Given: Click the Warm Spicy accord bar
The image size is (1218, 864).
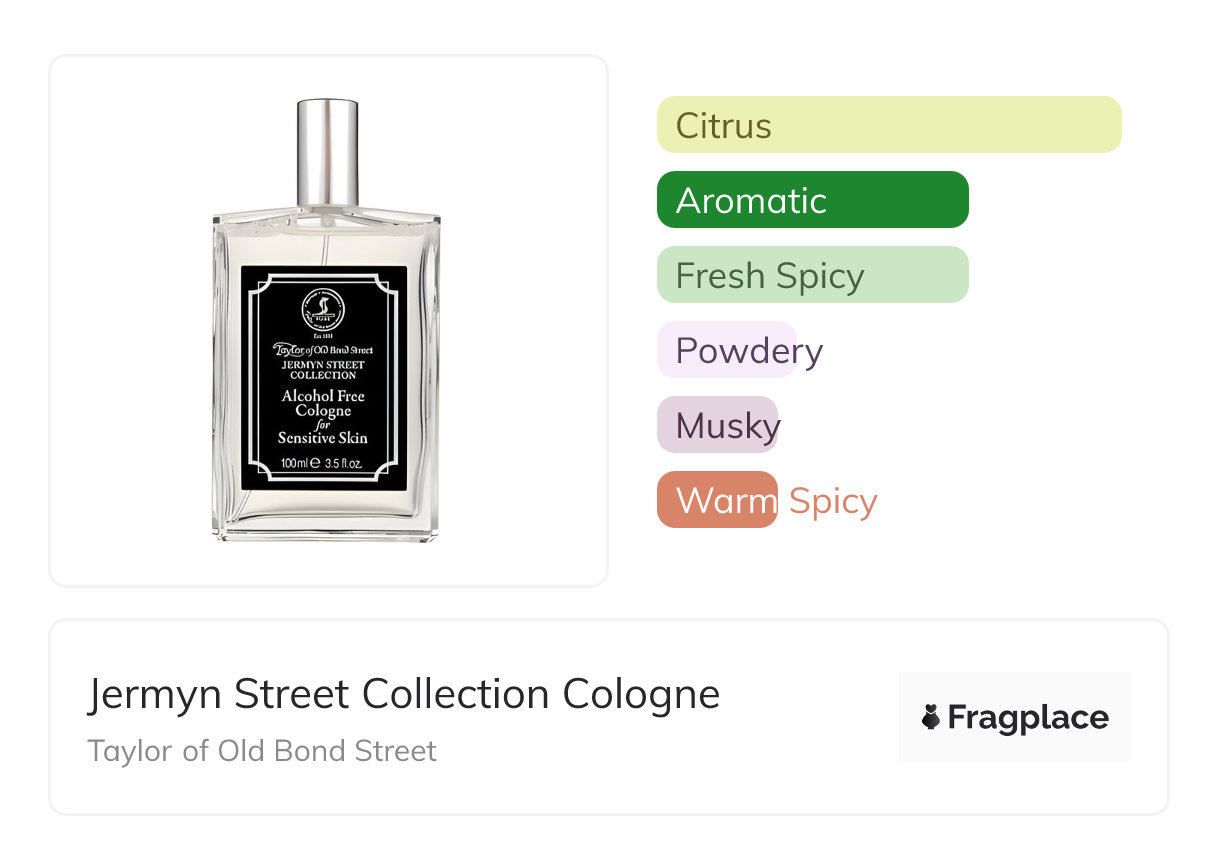Looking at the screenshot, I should point(717,500).
